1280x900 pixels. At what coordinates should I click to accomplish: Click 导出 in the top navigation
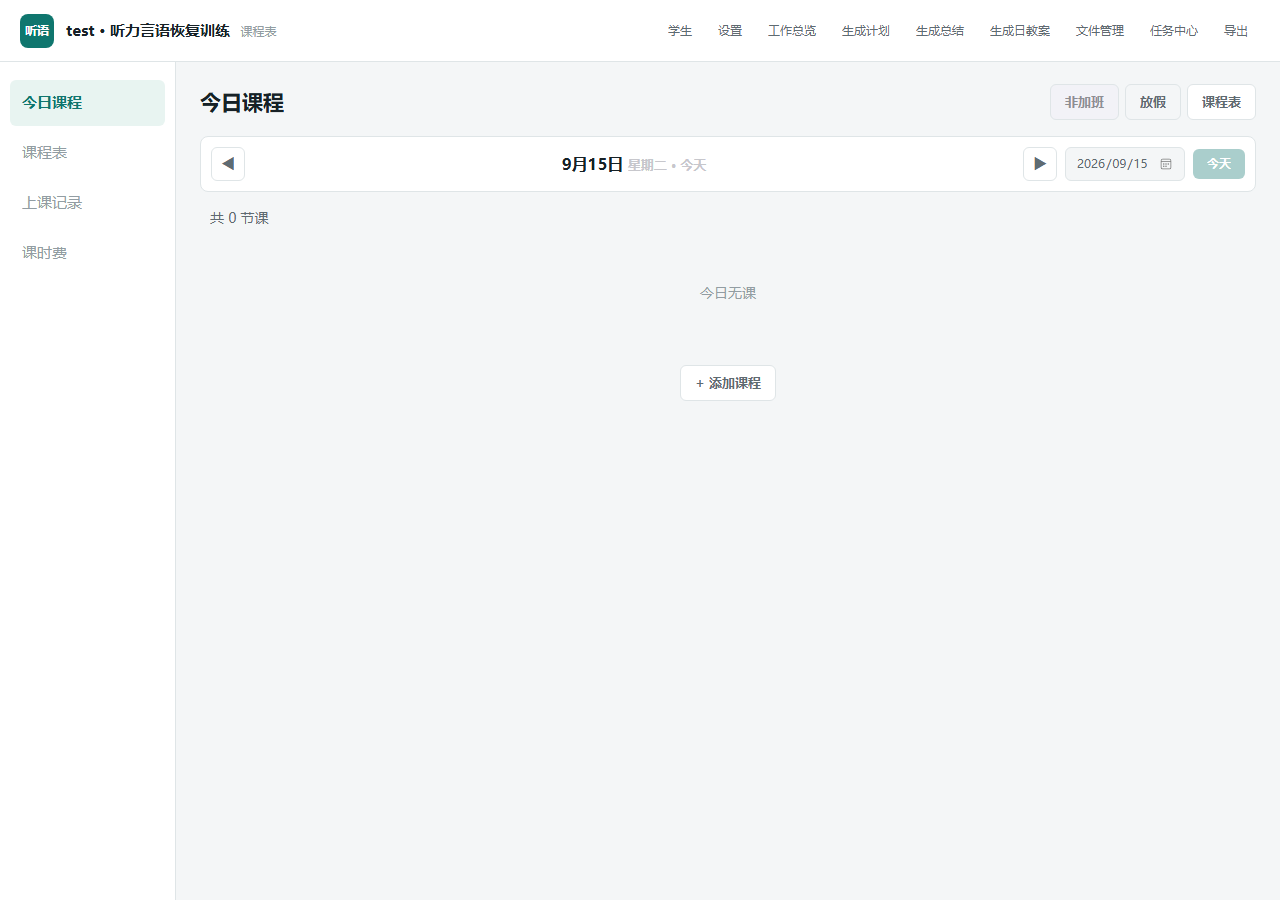pyautogui.click(x=1236, y=31)
